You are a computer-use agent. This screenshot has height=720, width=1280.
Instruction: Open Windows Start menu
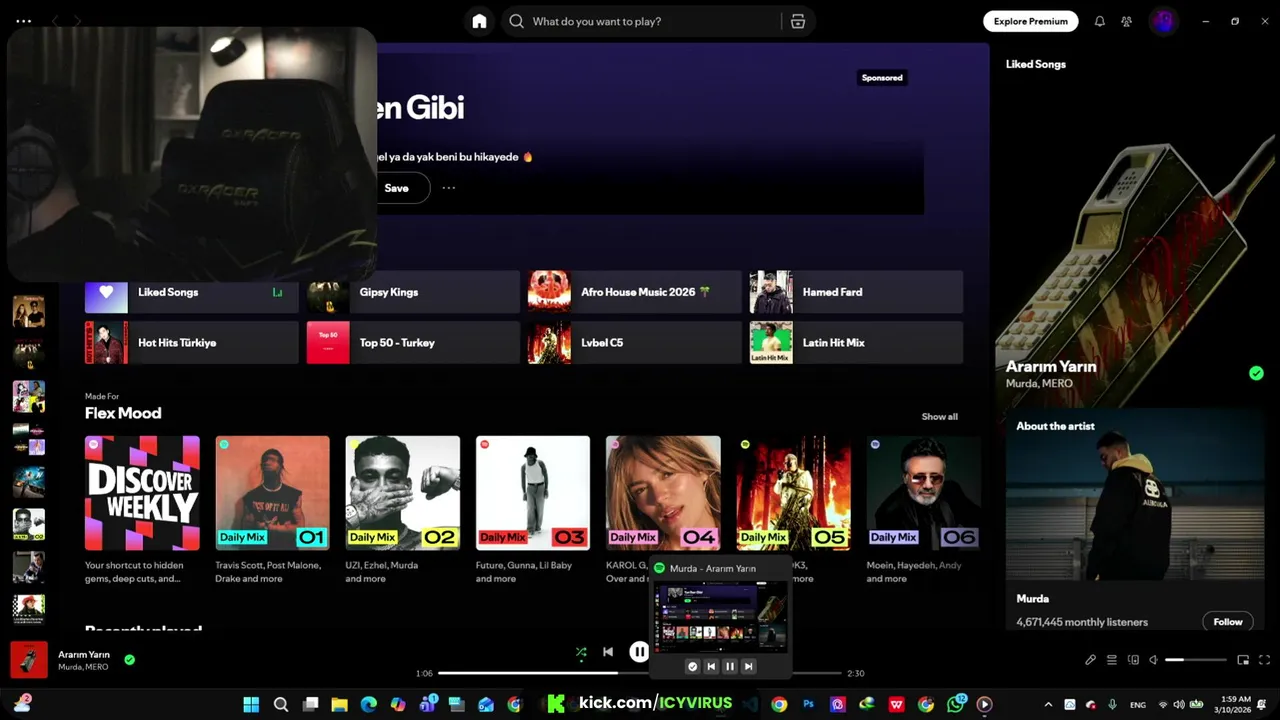pos(251,704)
